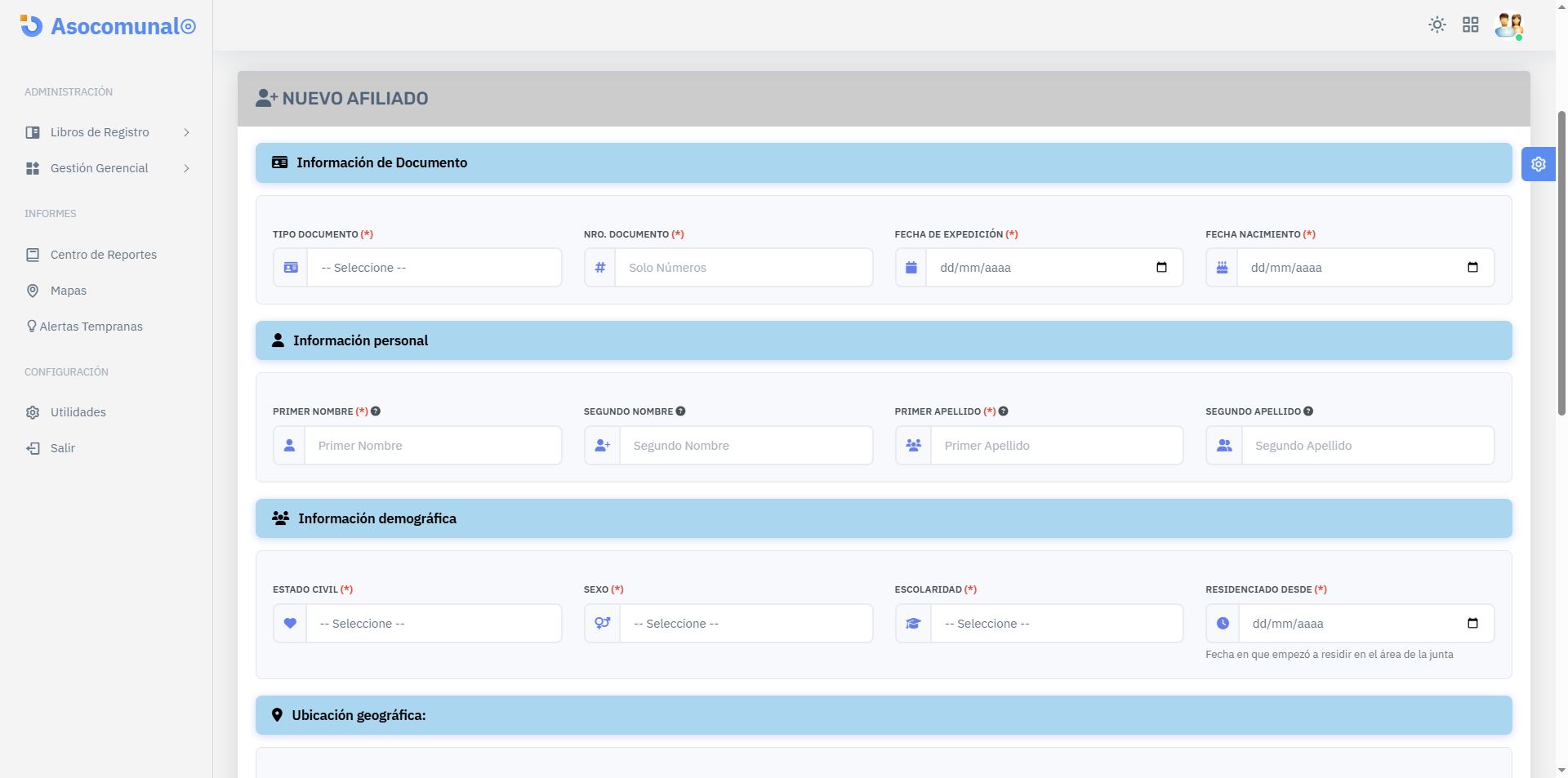
Task: Select an option in Sexo dropdown
Action: click(745, 624)
